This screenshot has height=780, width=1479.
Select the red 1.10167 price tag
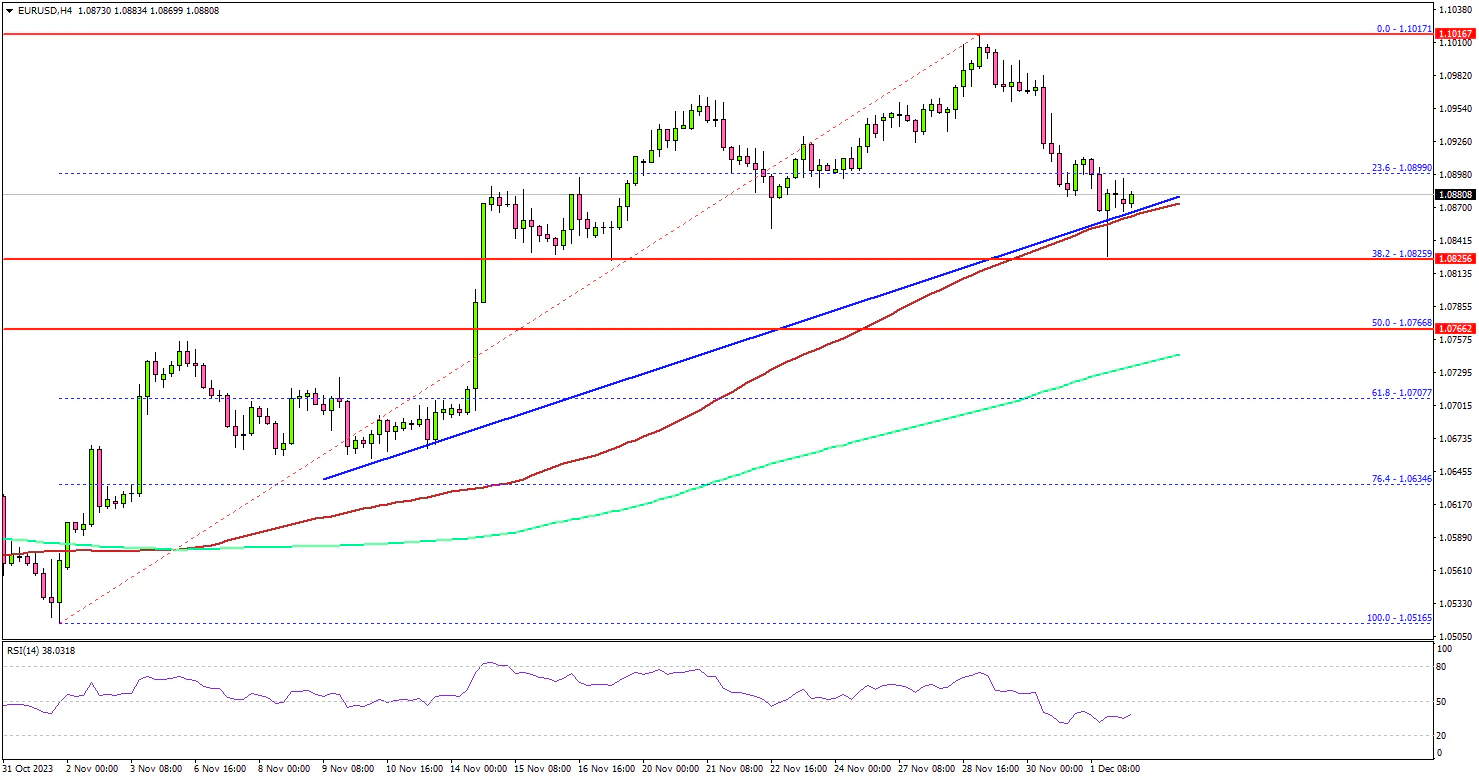click(1454, 34)
